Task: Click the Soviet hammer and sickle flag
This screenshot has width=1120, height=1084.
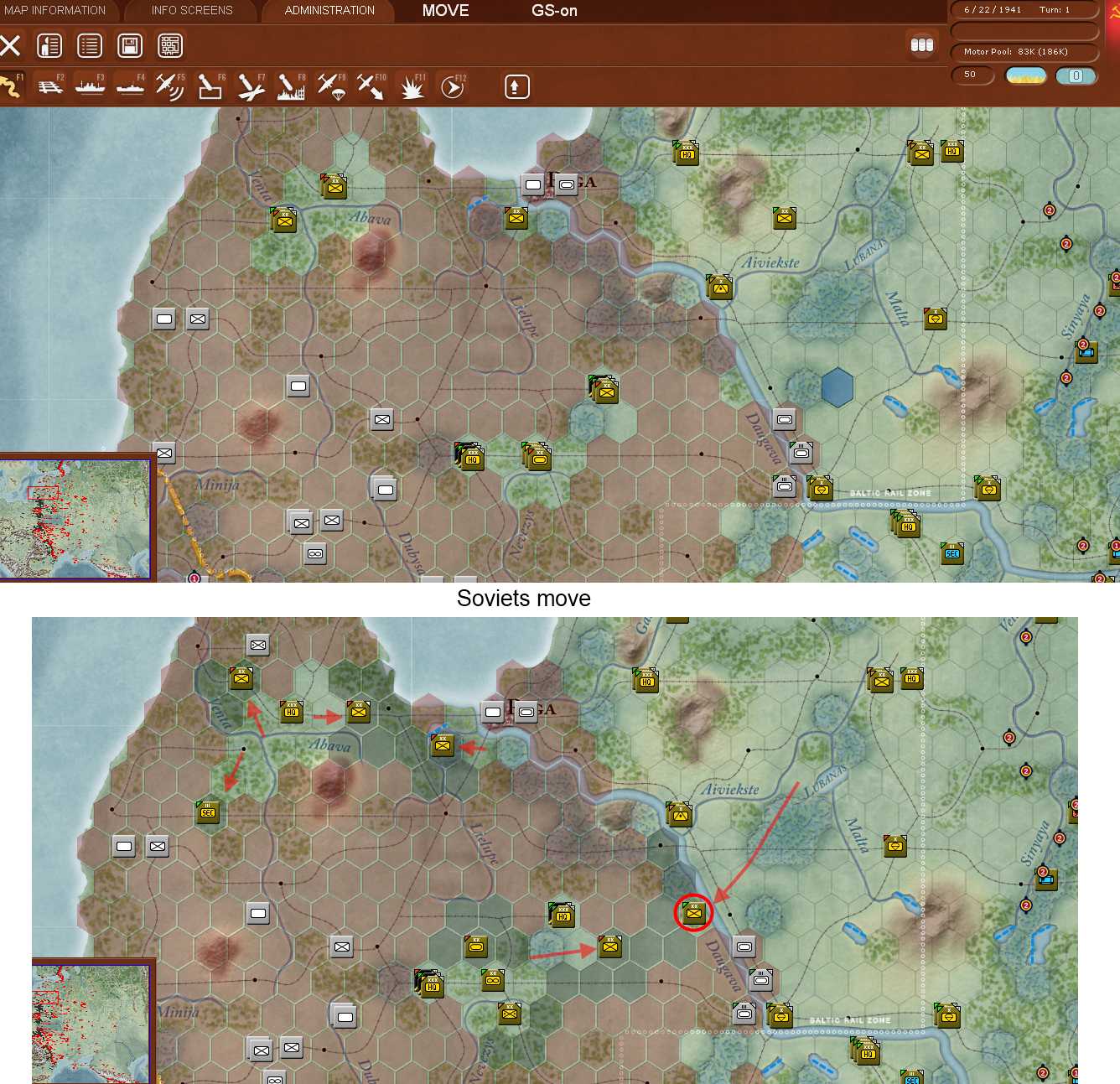Action: [x=1114, y=13]
